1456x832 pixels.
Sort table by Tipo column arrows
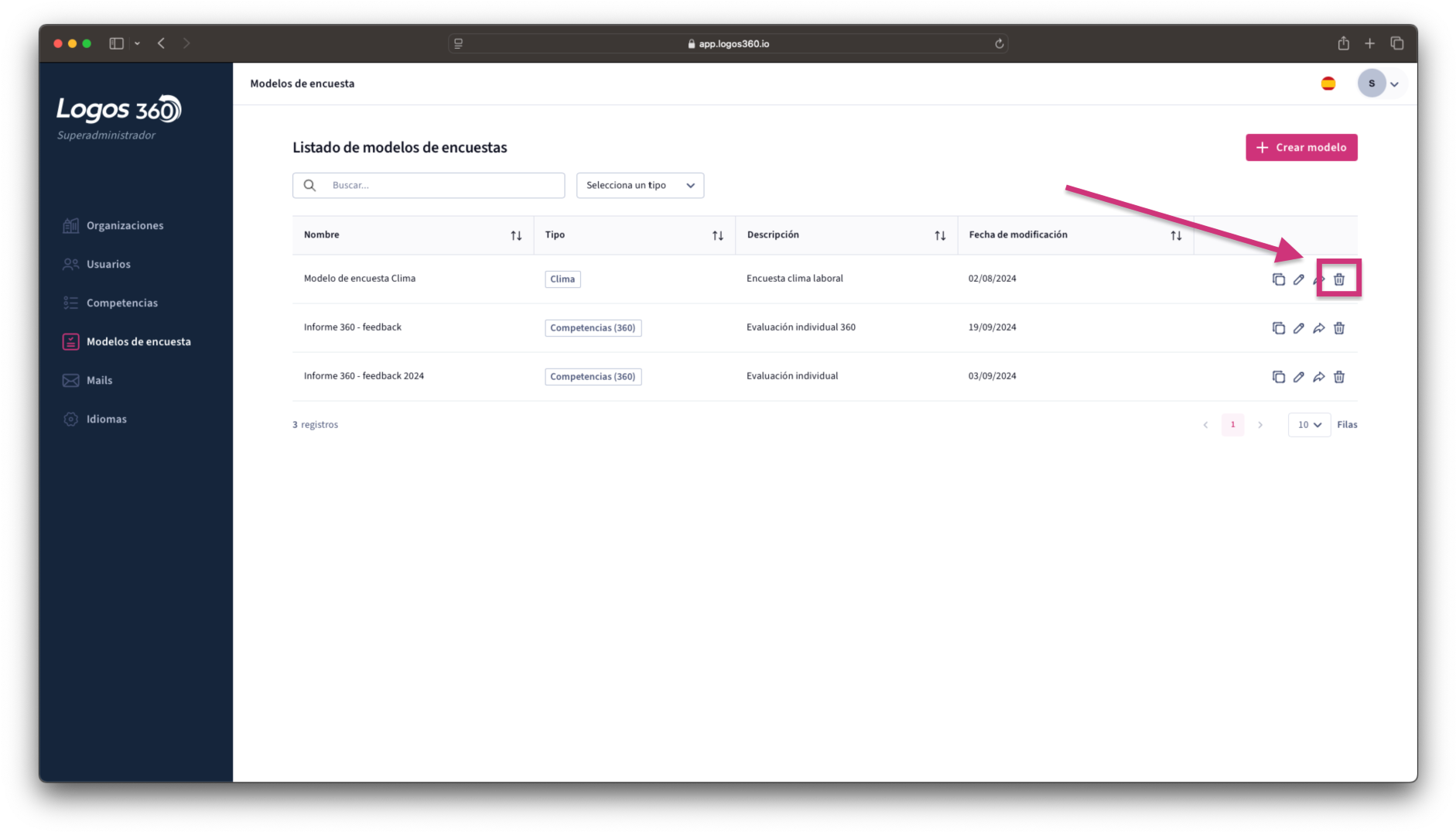718,235
